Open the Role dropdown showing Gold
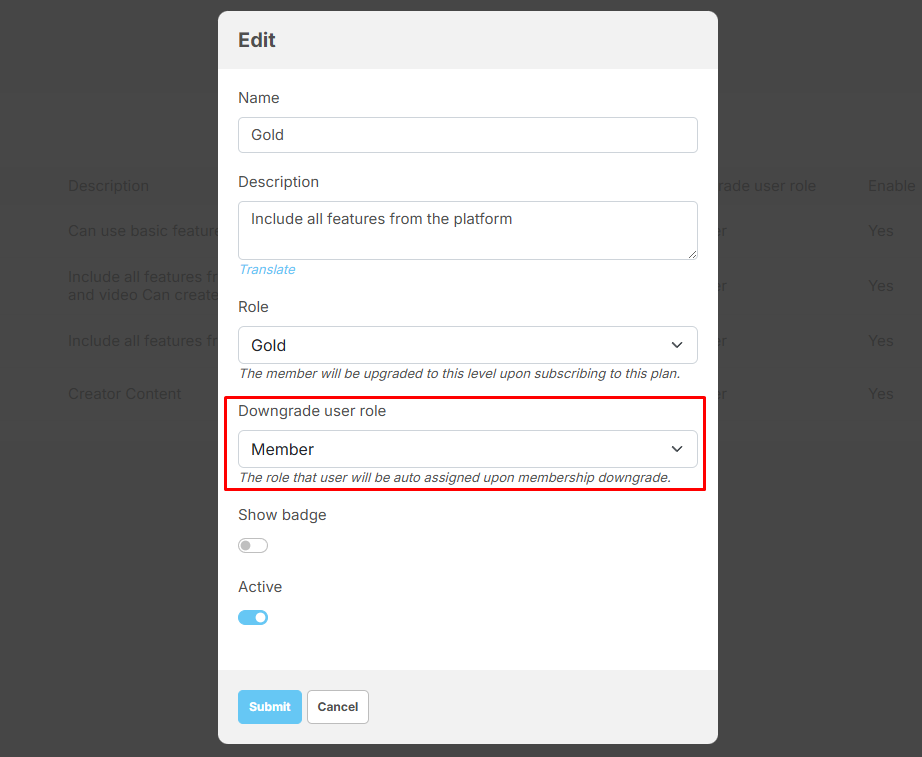 [467, 345]
